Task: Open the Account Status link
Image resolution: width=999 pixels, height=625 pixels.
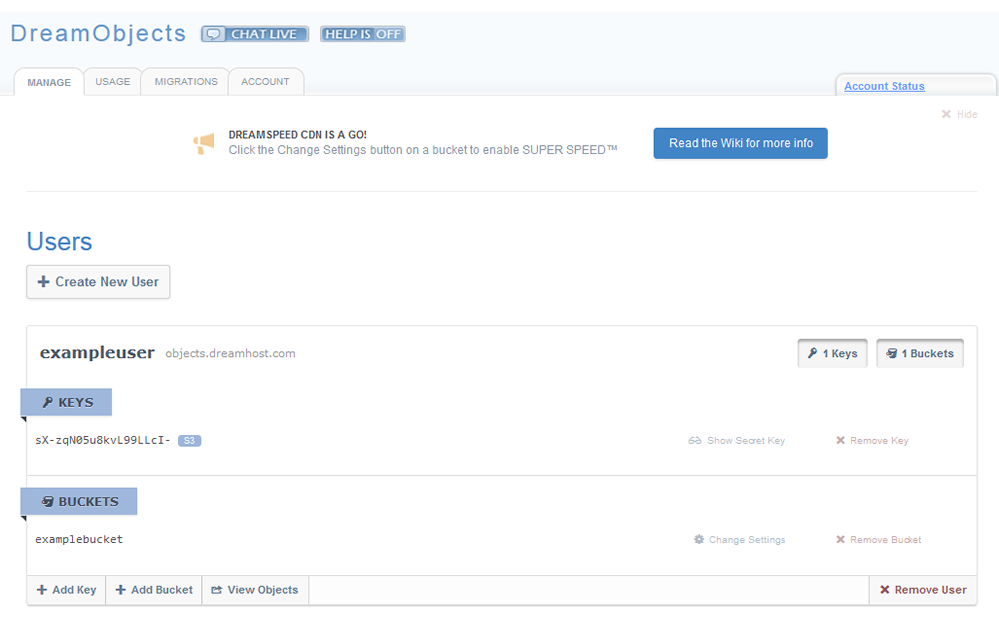Action: [x=884, y=86]
